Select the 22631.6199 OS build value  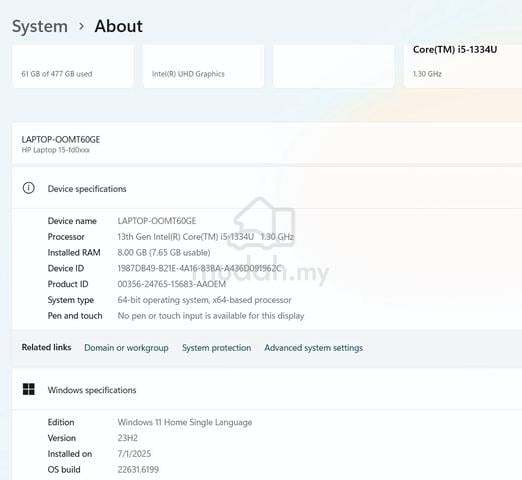click(x=138, y=470)
